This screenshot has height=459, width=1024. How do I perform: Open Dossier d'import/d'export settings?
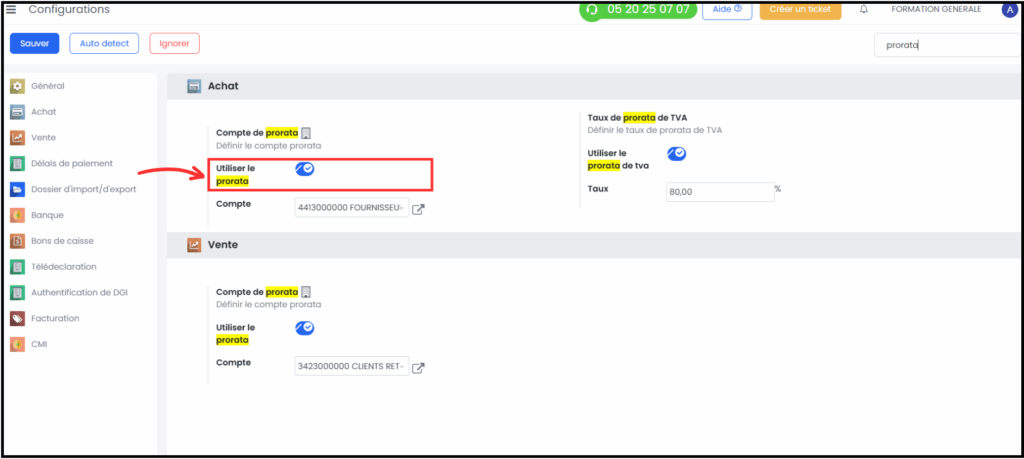coord(84,189)
